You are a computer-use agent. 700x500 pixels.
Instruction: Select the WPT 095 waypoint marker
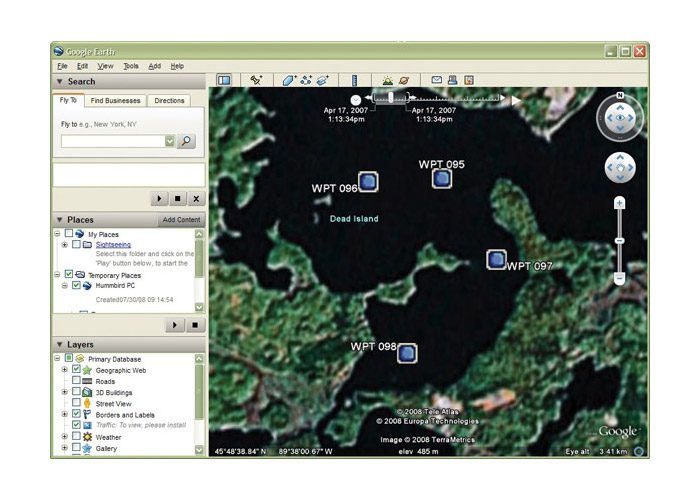(442, 179)
